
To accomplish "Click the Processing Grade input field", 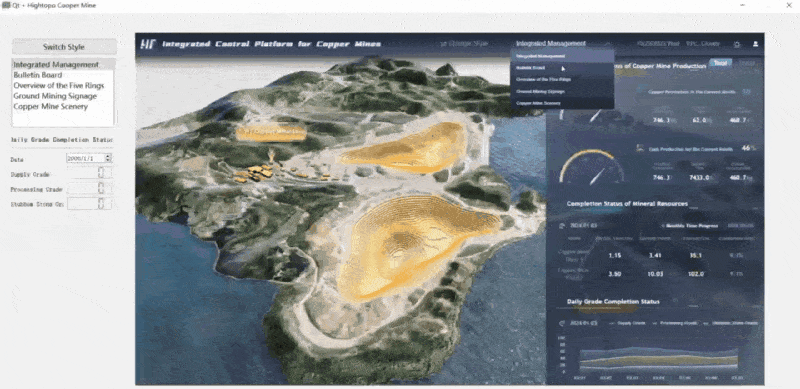I will 89,188.
